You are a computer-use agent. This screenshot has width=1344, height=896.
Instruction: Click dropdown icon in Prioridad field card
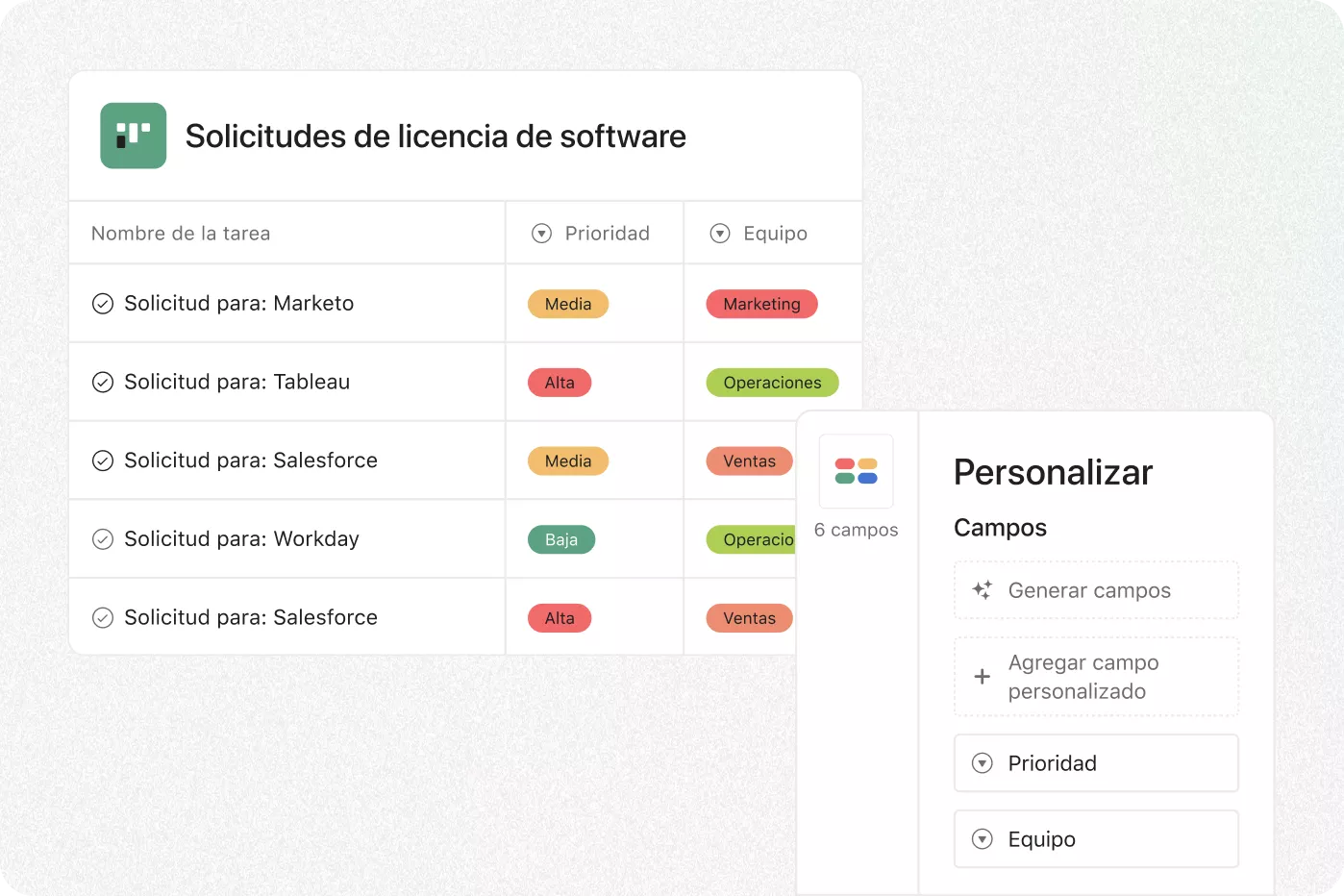982,763
